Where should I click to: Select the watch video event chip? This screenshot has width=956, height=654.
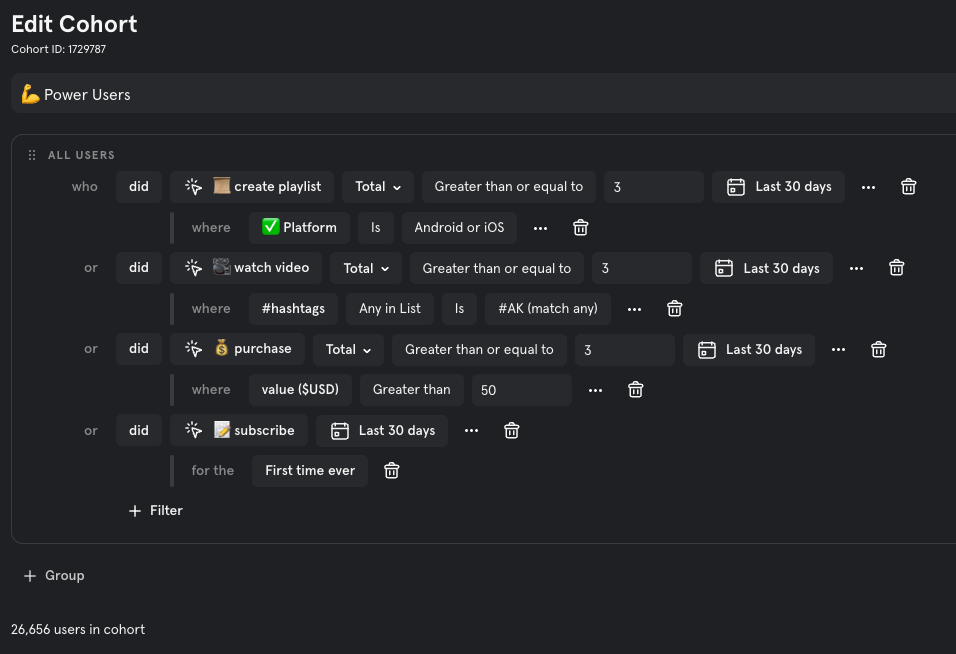[x=246, y=268]
